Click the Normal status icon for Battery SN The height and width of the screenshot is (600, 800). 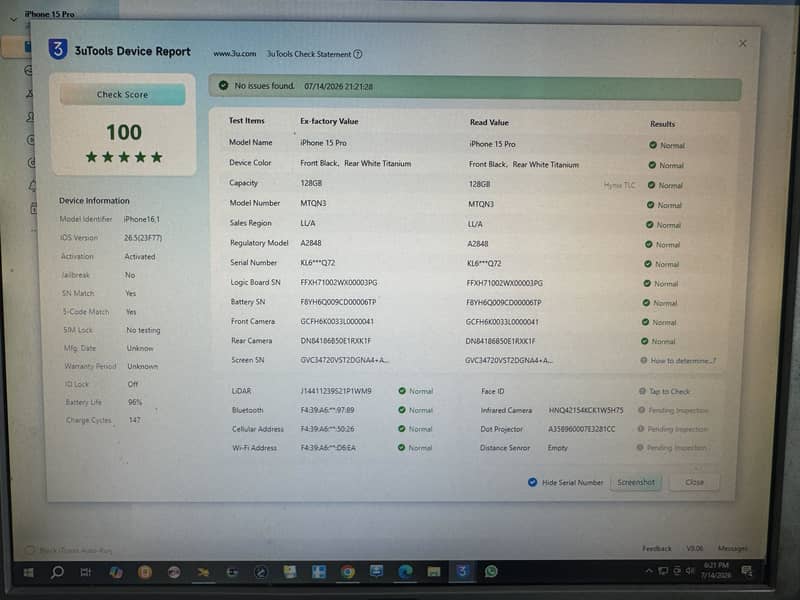point(646,303)
